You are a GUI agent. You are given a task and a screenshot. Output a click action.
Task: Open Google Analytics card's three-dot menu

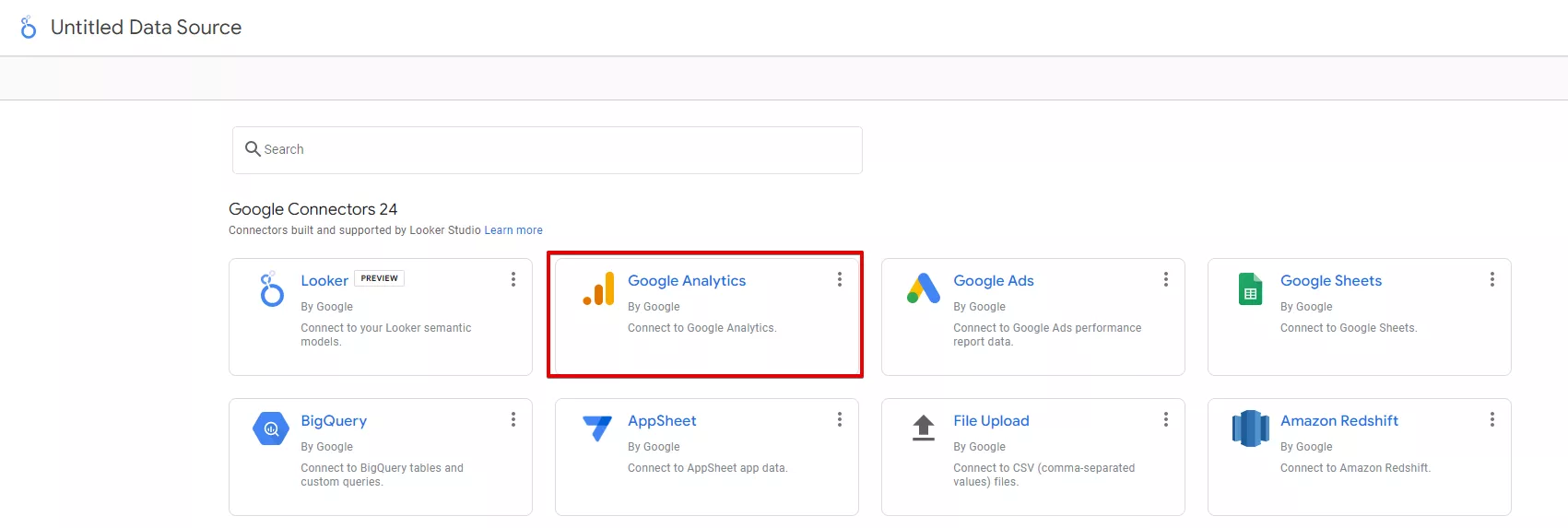[840, 279]
